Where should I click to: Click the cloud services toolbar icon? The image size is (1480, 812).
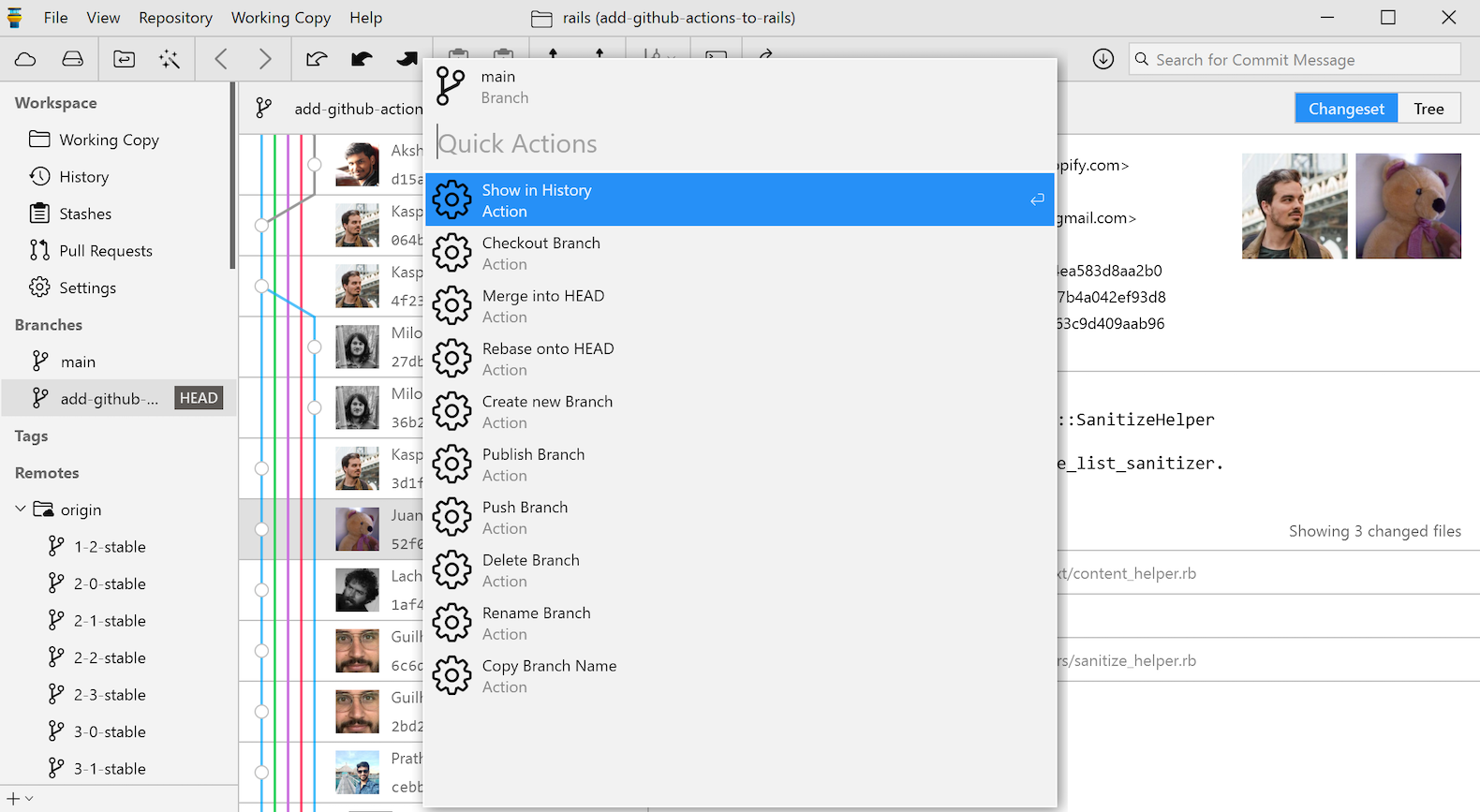click(25, 60)
